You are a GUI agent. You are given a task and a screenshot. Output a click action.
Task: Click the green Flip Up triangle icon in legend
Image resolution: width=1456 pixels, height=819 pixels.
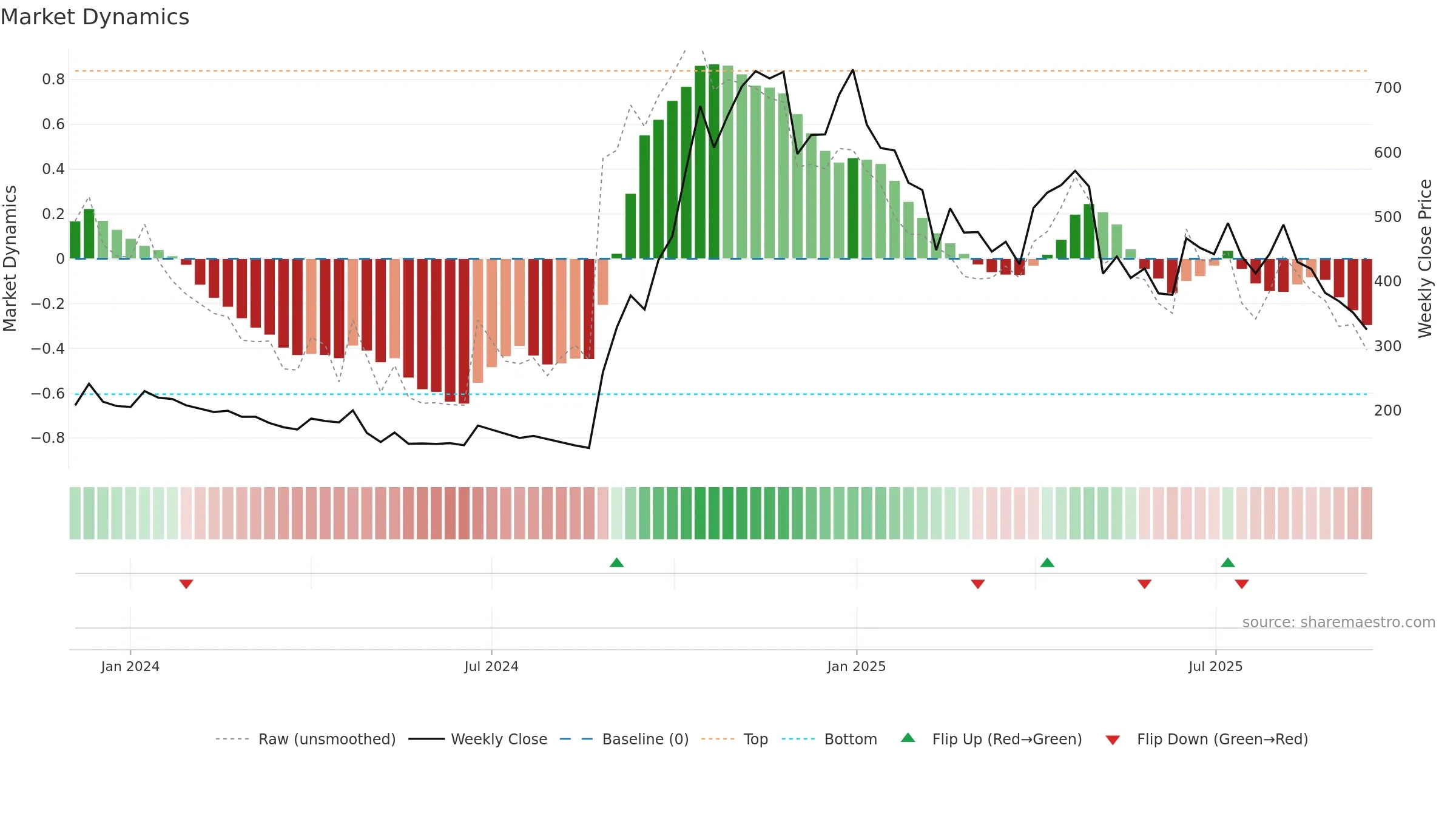908,738
